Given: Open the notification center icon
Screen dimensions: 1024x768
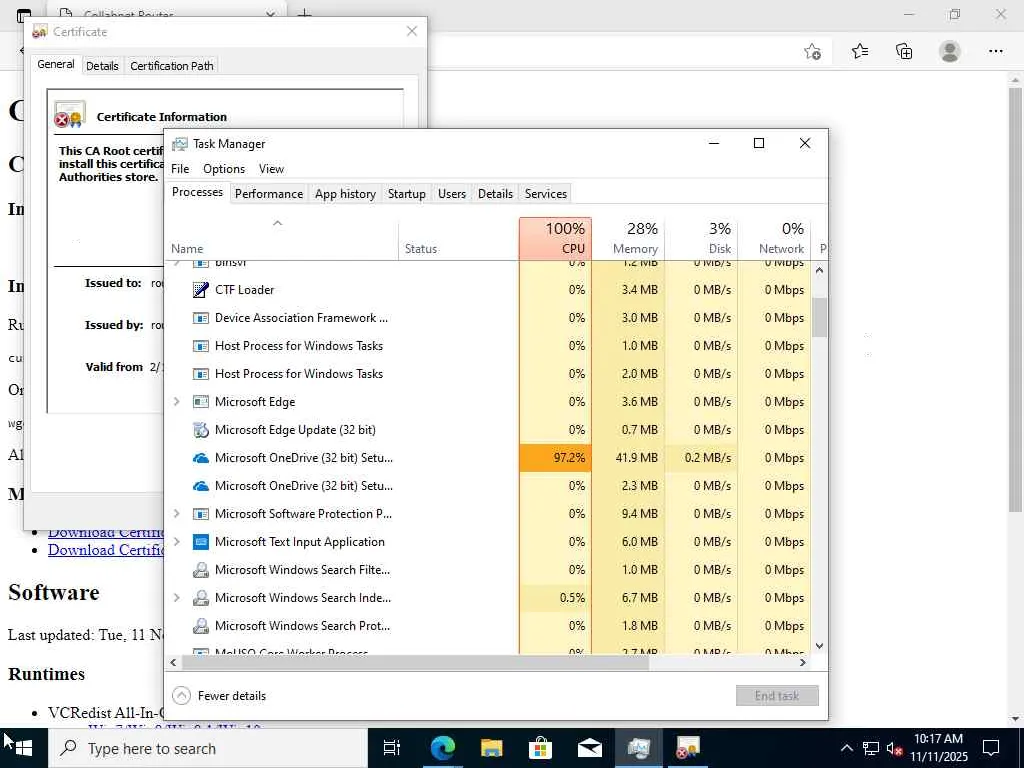Looking at the screenshot, I should [991, 748].
